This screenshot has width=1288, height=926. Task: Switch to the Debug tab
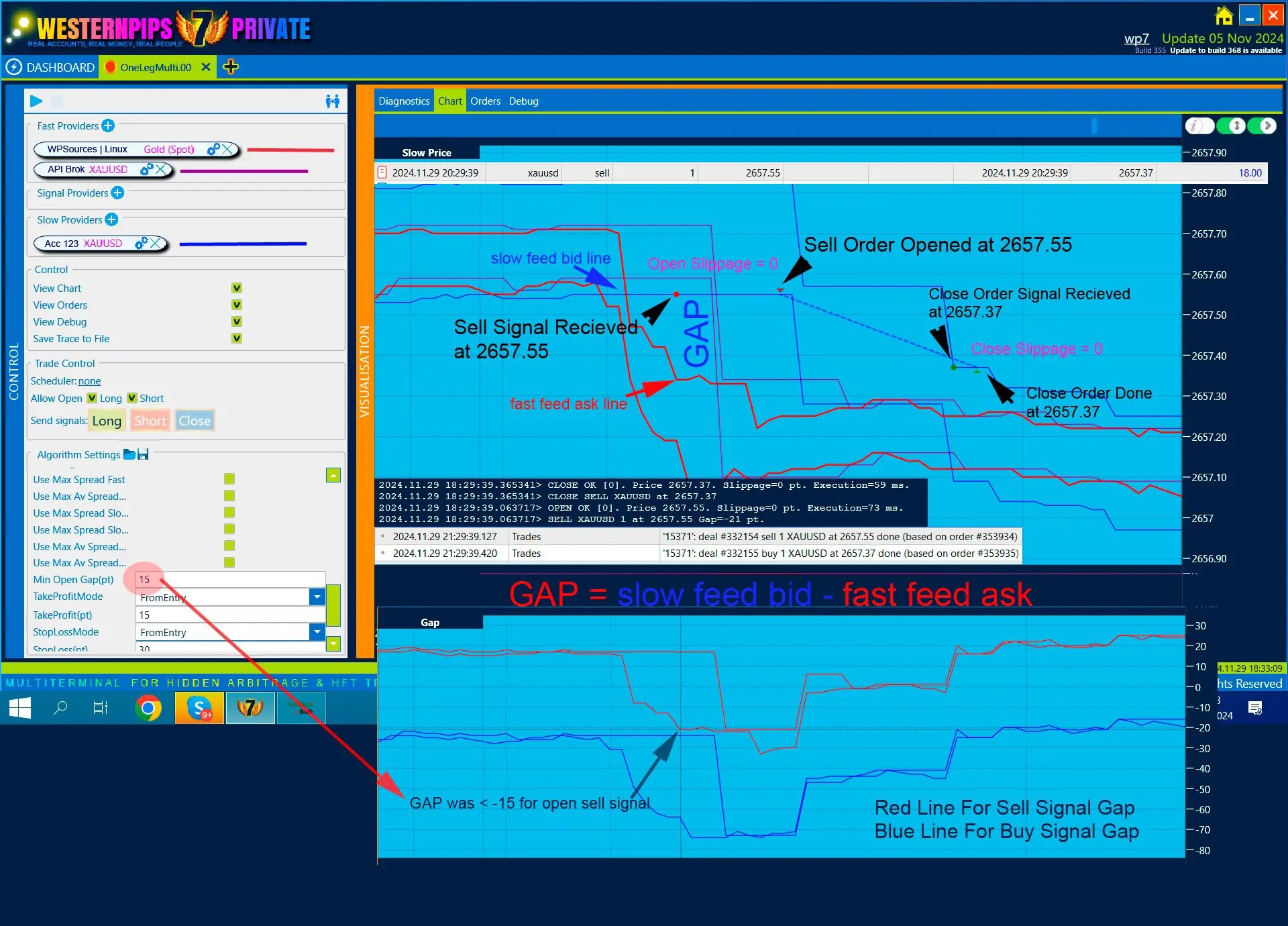click(x=523, y=101)
